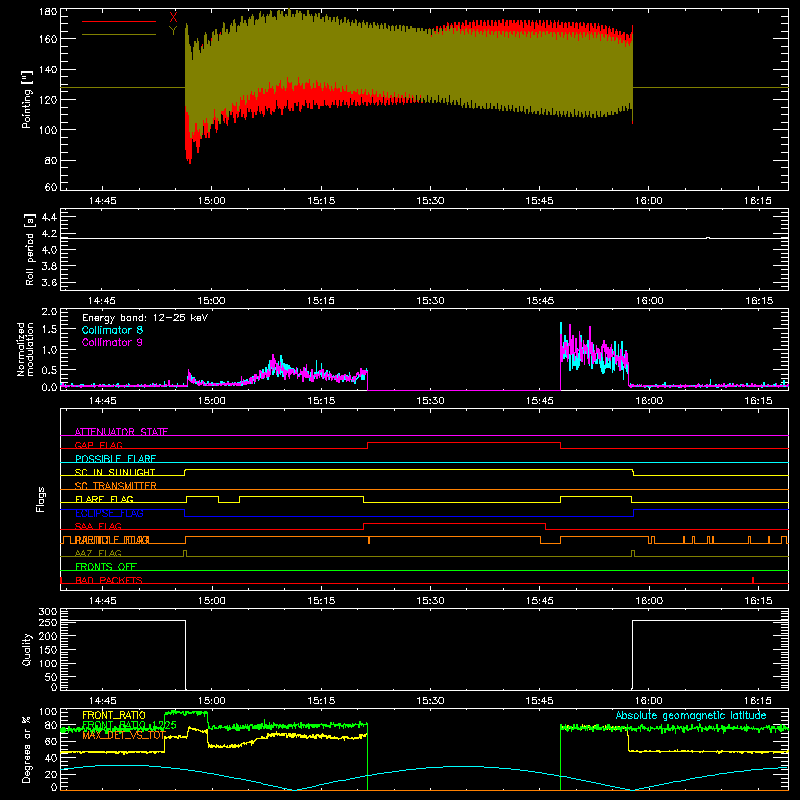The width and height of the screenshot is (800, 800).
Task: Click 15:15 tick under modulation plot
Action: [321, 401]
